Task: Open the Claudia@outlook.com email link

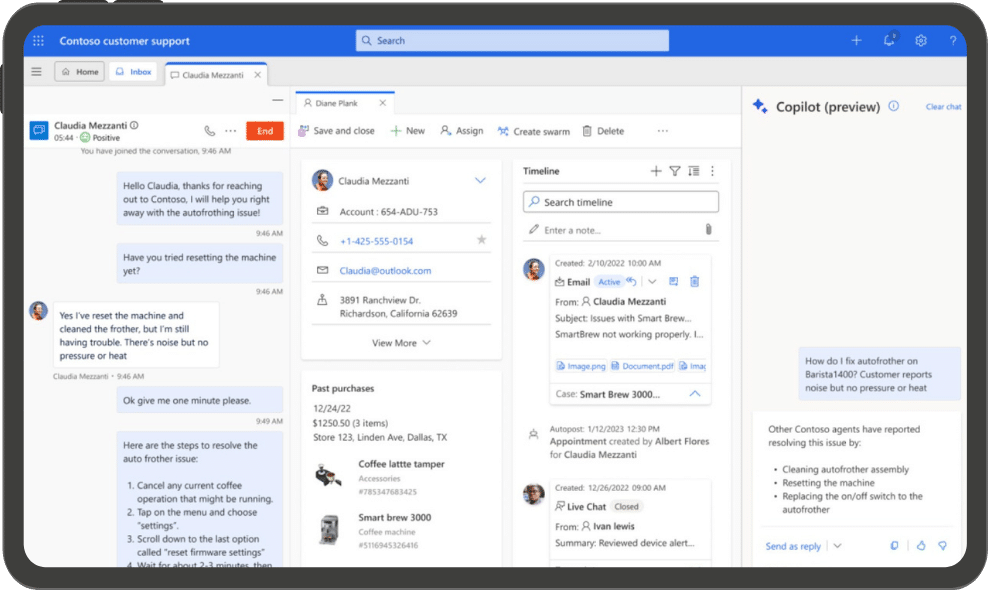Action: tap(385, 271)
